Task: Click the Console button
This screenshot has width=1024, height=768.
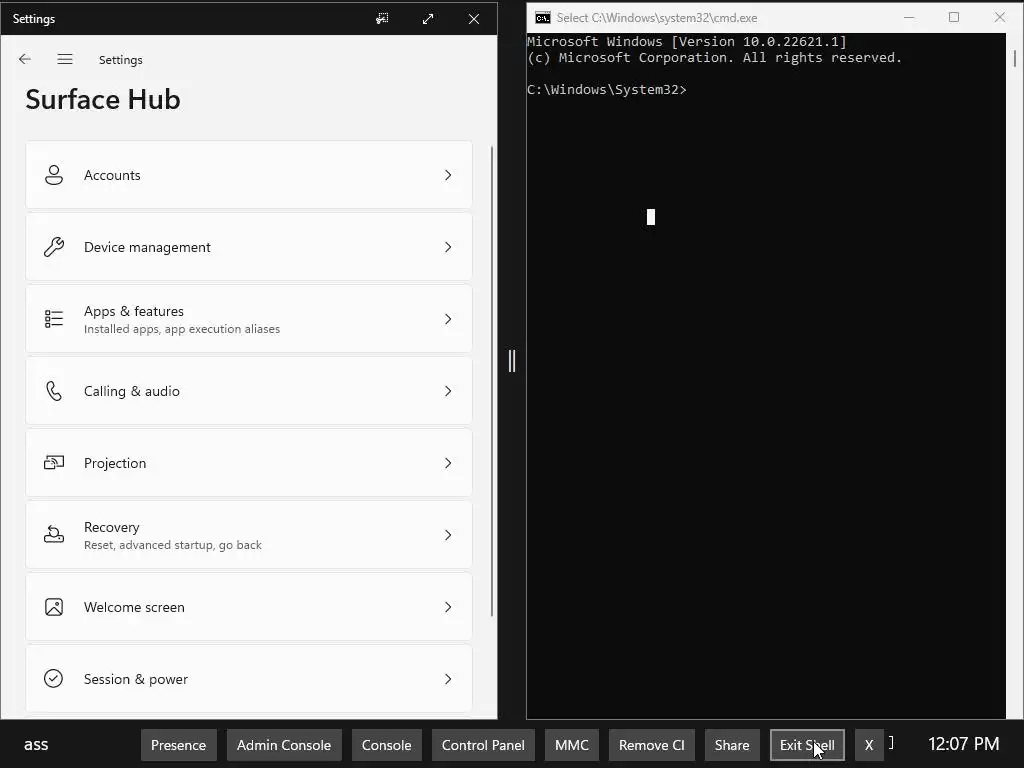Action: (387, 745)
